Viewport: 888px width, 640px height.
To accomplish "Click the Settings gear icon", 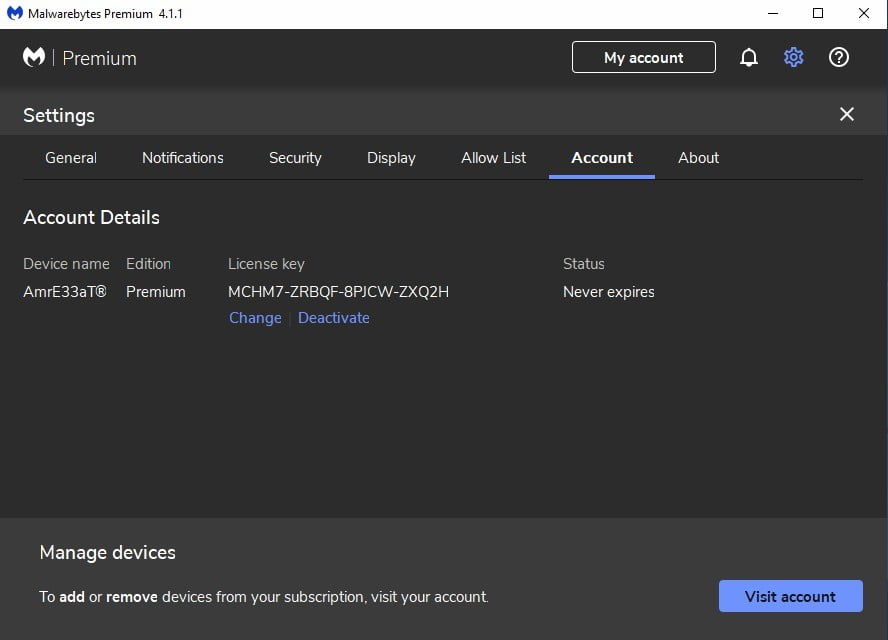I will pos(794,58).
